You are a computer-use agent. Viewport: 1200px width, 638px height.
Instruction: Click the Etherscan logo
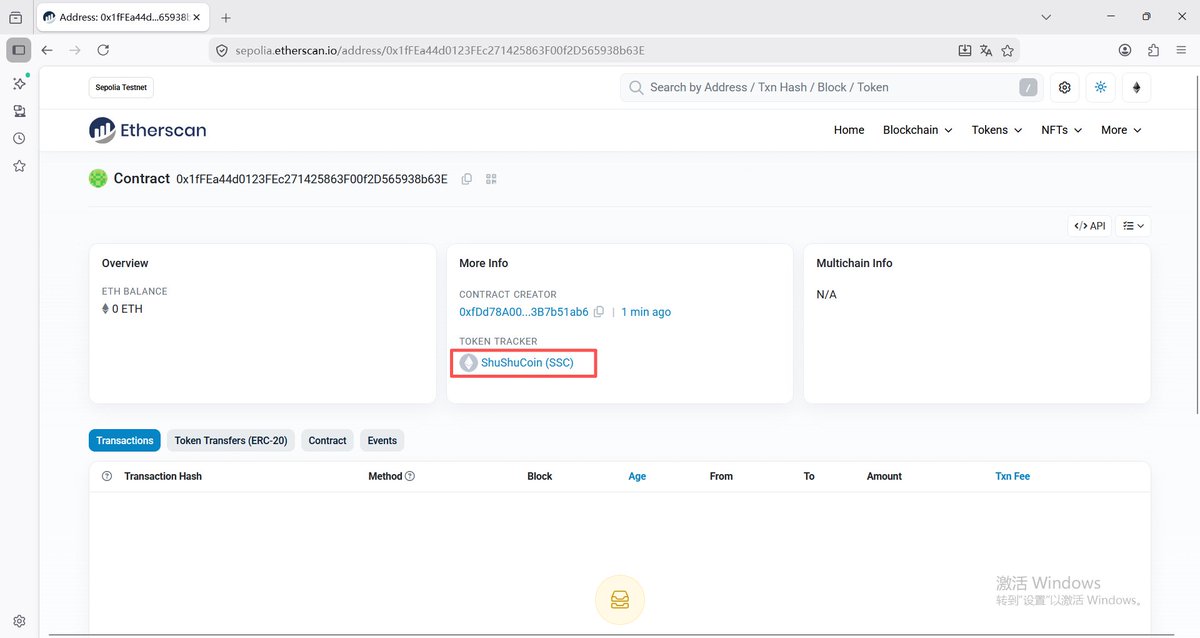pyautogui.click(x=148, y=130)
